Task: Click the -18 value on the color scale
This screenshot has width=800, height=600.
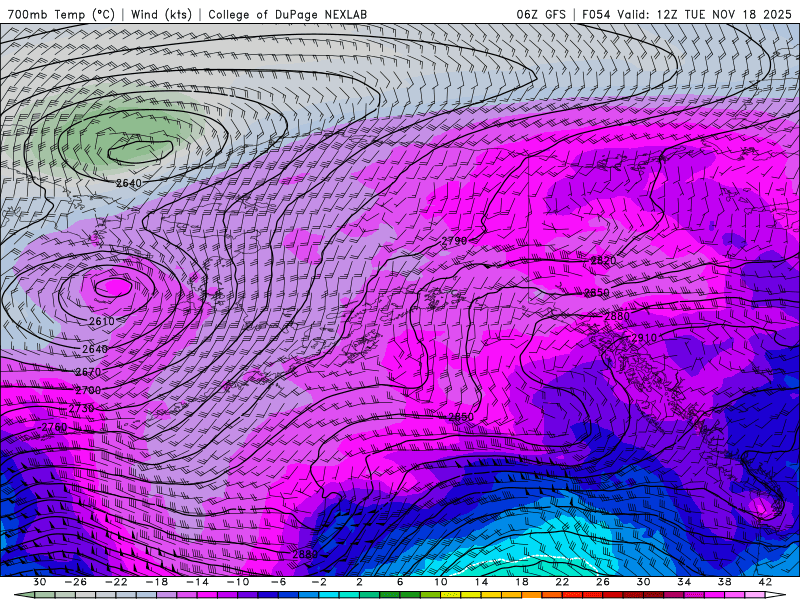Action: 157,582
